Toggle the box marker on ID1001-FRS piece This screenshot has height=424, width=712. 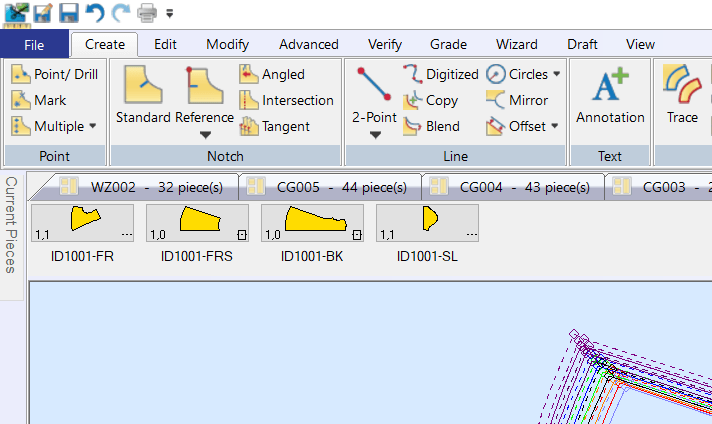click(241, 235)
